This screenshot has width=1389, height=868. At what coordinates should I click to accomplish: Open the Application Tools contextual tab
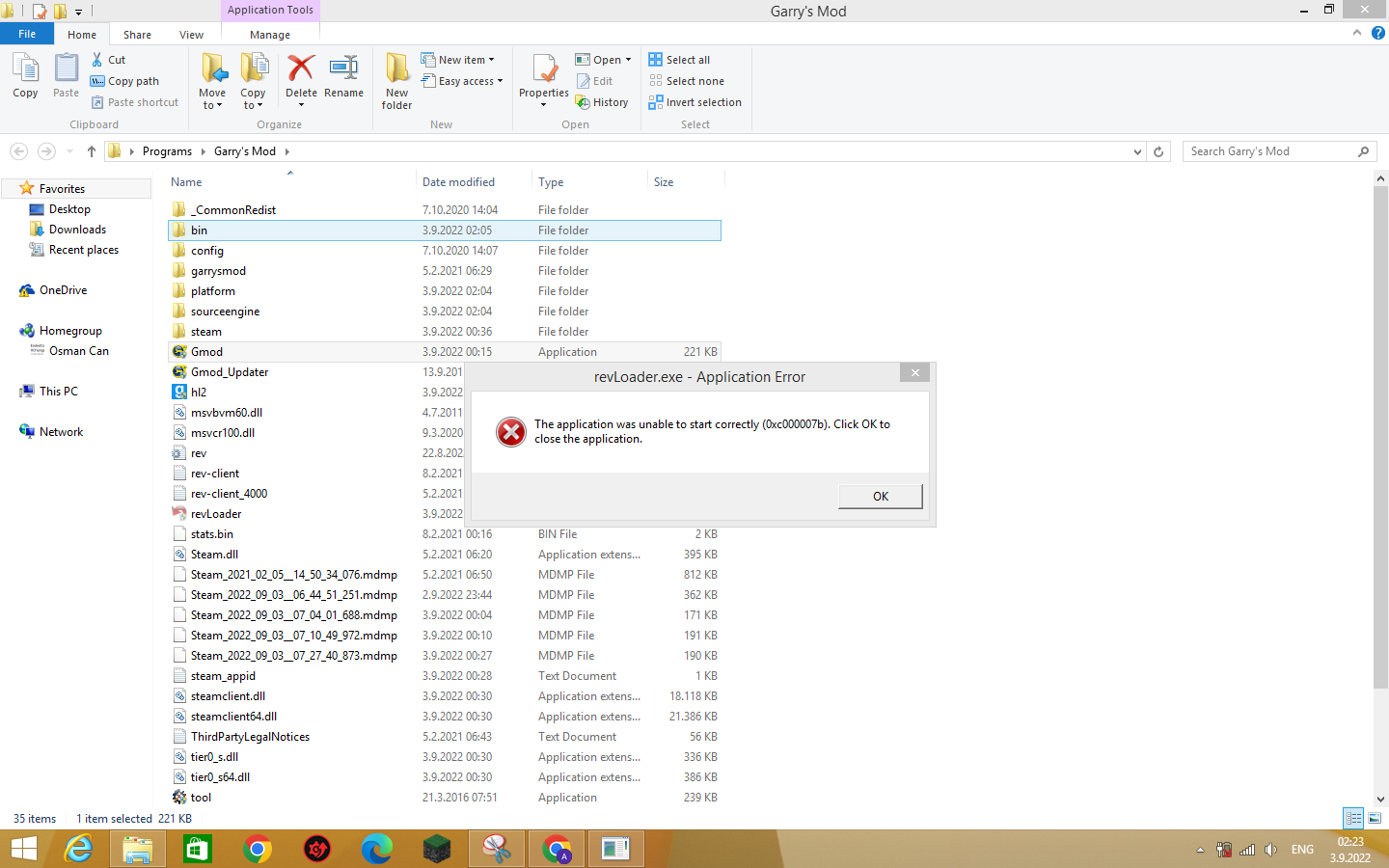270,10
